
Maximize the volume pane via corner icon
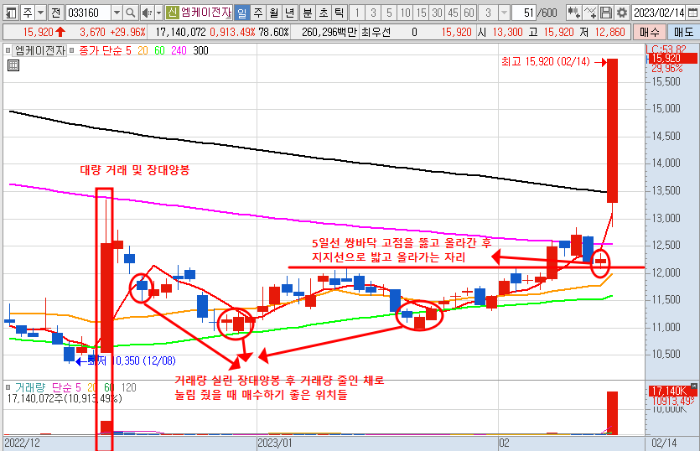point(694,386)
